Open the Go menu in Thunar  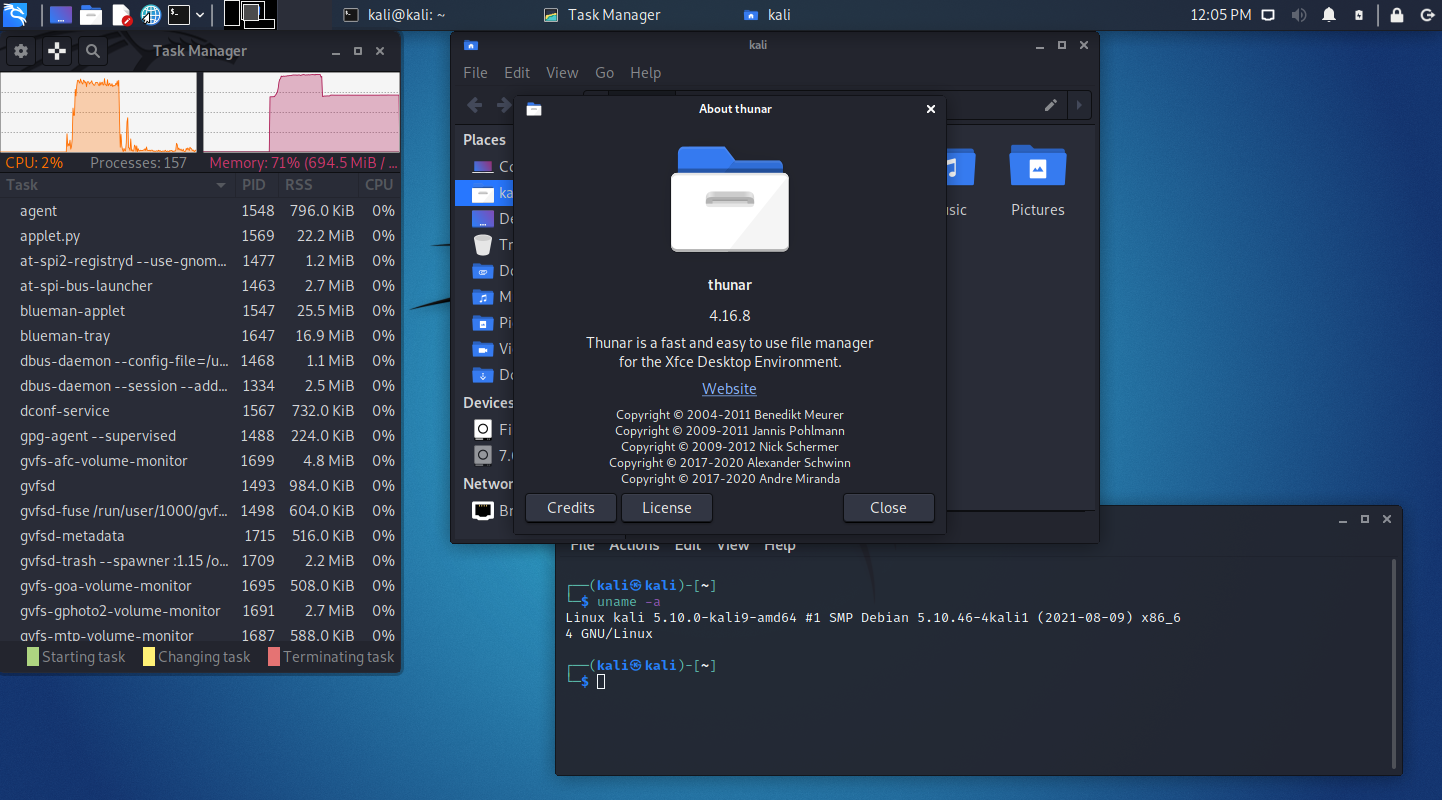(604, 73)
